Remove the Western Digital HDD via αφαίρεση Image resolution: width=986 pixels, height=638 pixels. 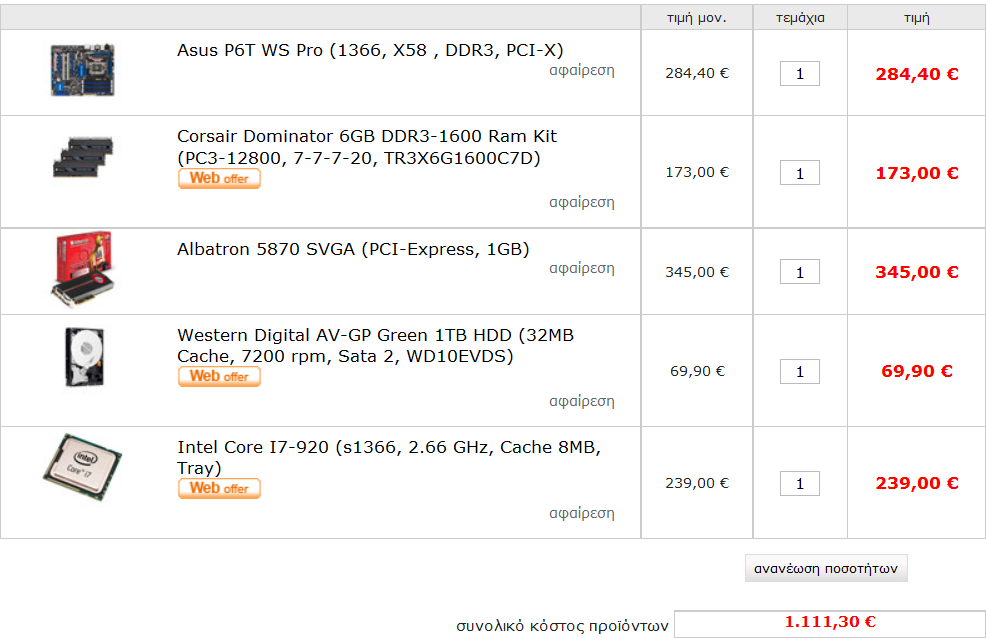point(582,401)
